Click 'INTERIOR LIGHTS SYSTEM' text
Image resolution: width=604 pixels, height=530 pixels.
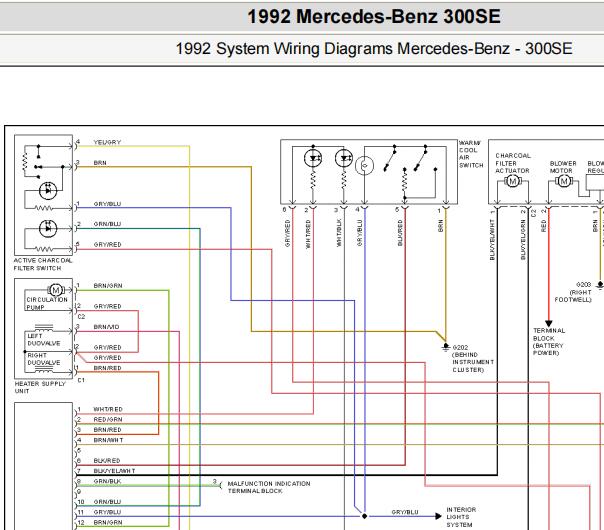tap(461, 517)
